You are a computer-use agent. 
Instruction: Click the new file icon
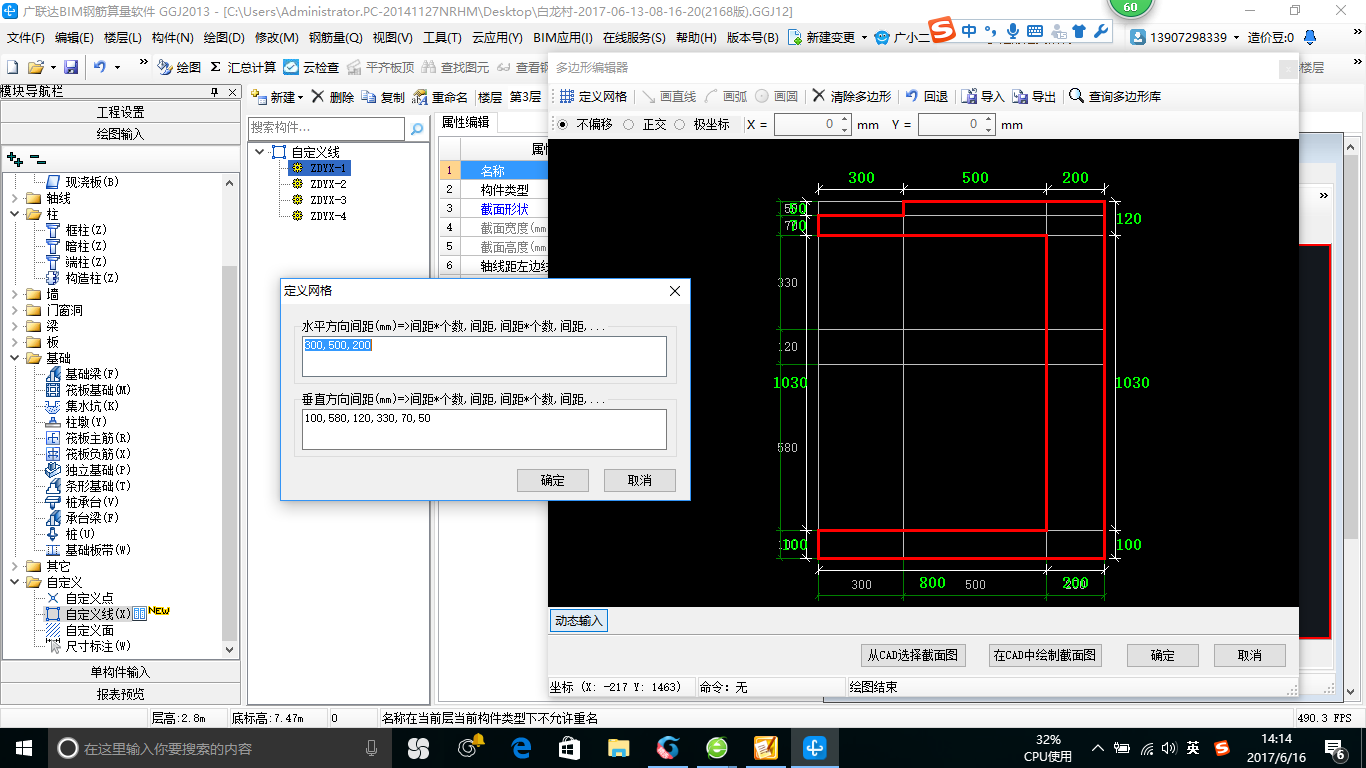point(12,67)
